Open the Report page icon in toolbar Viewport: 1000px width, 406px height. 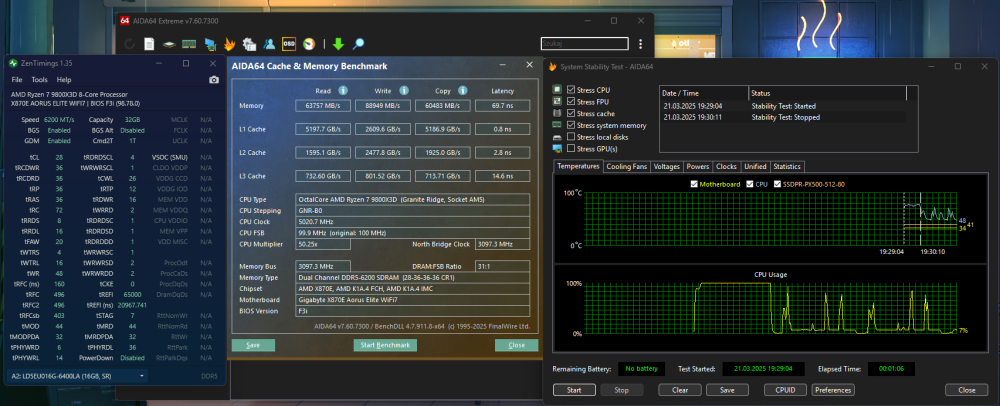pyautogui.click(x=147, y=43)
